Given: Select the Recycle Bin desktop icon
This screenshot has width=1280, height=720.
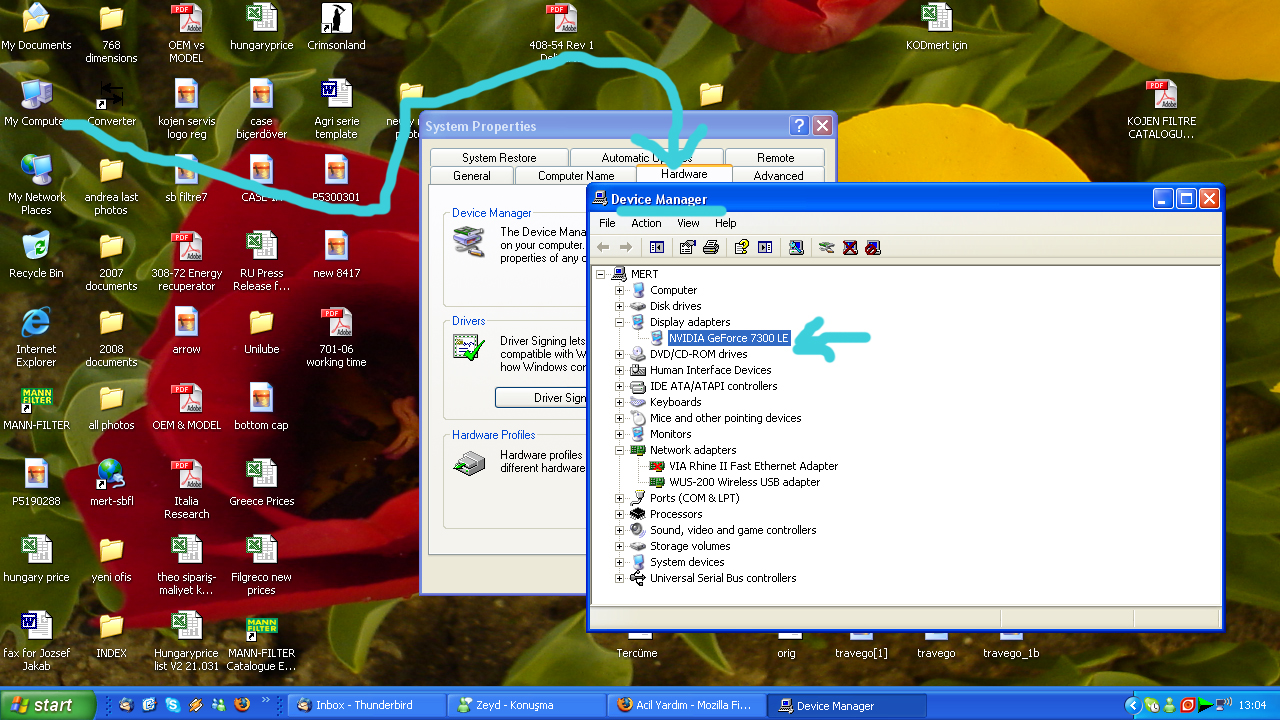Looking at the screenshot, I should coord(36,254).
